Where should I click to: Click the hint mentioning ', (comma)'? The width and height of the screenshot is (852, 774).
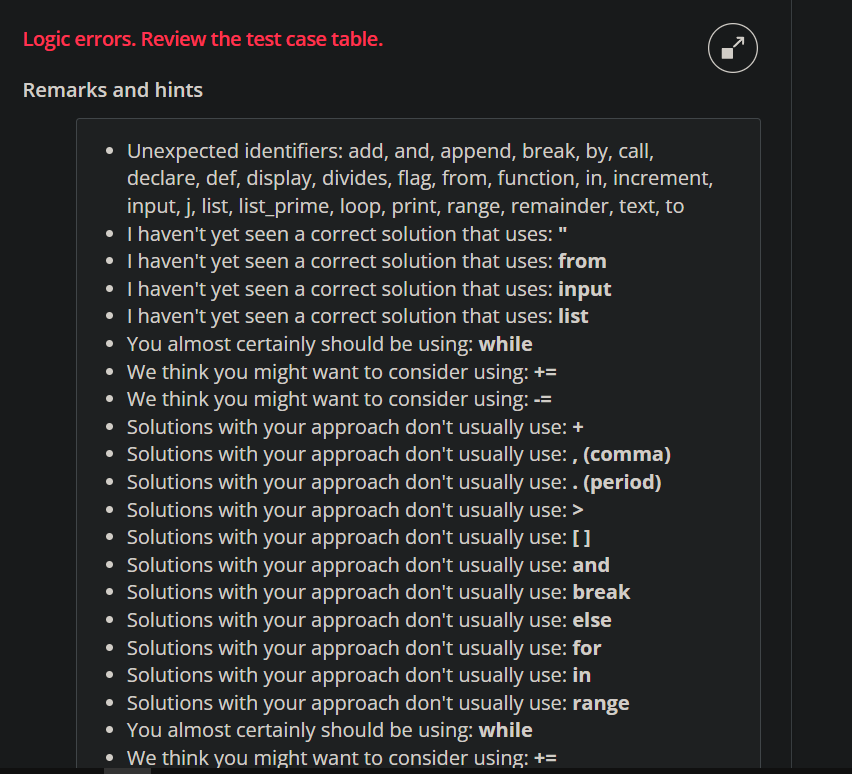click(398, 454)
